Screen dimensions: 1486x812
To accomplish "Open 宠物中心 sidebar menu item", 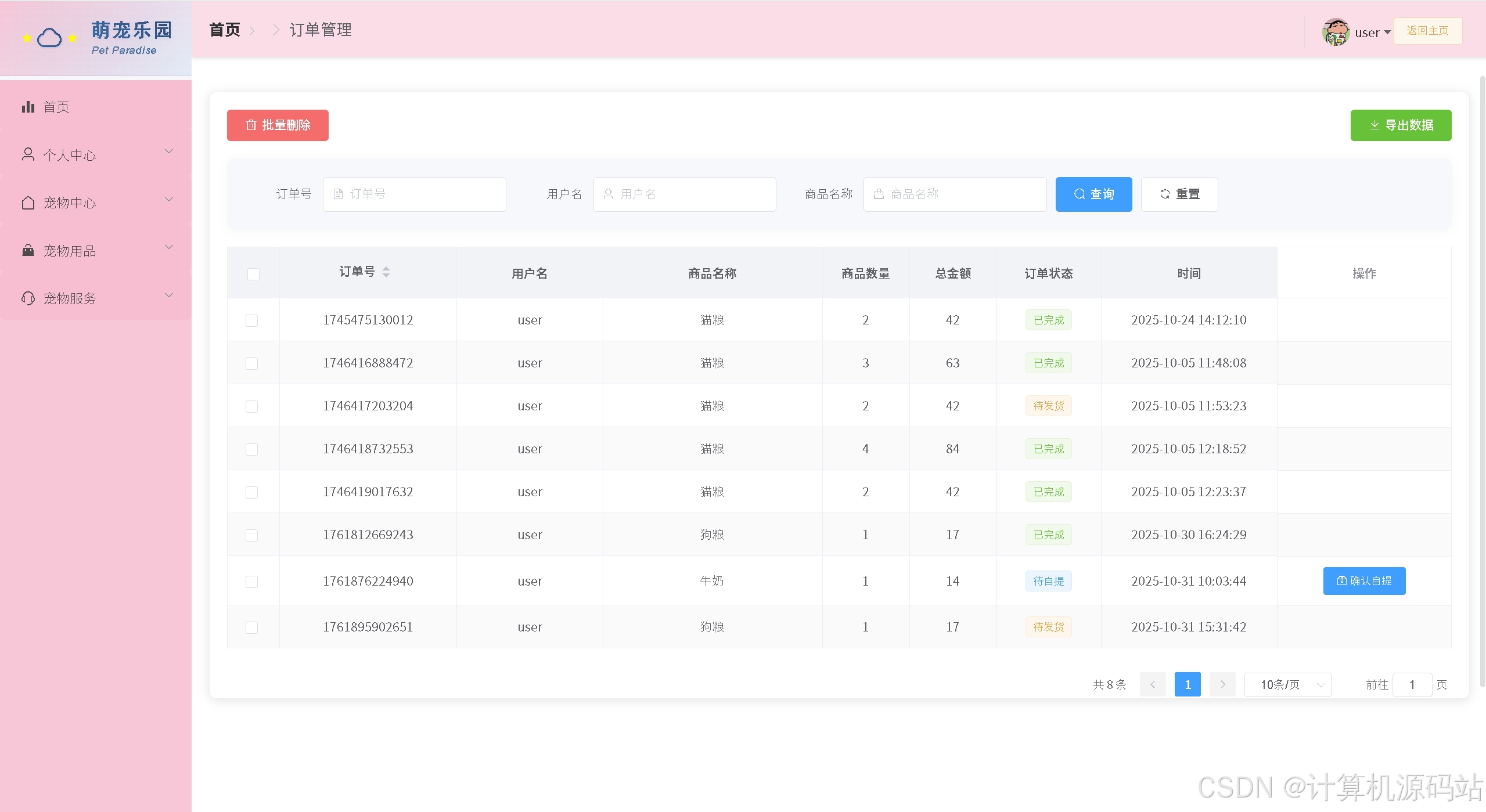I will (96, 203).
